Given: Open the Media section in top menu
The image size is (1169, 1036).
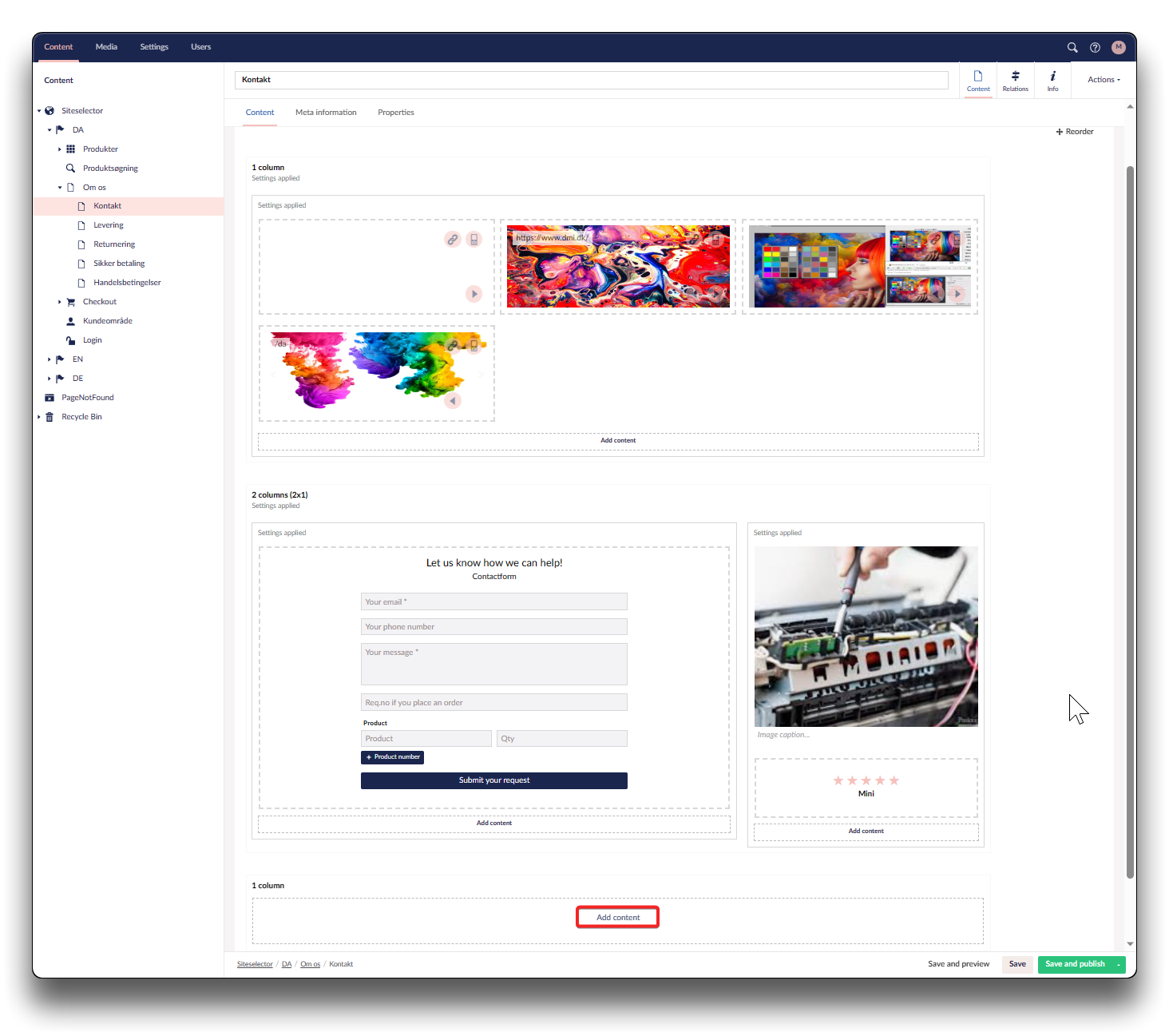Looking at the screenshot, I should pyautogui.click(x=106, y=47).
